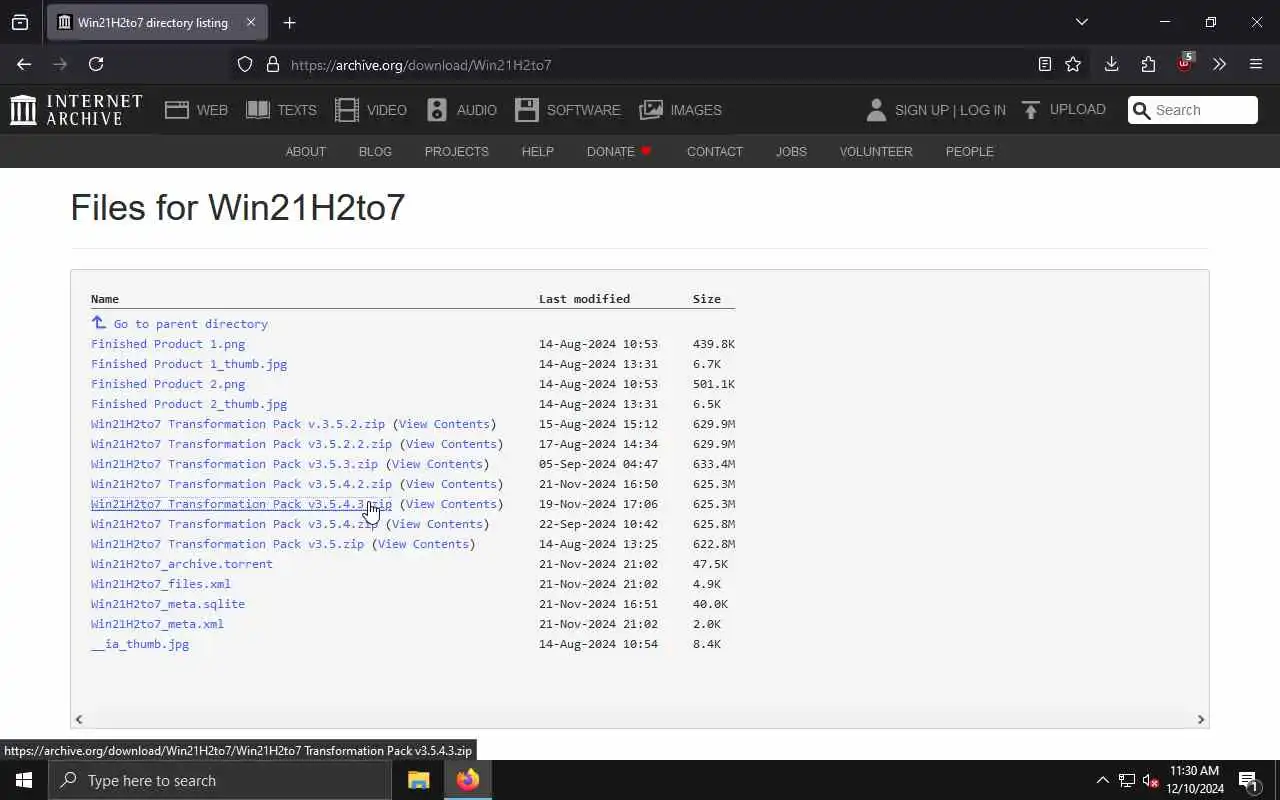Download Transformation Pack v3.5.3.zip
Screen dimensions: 1280x800
pos(234,464)
